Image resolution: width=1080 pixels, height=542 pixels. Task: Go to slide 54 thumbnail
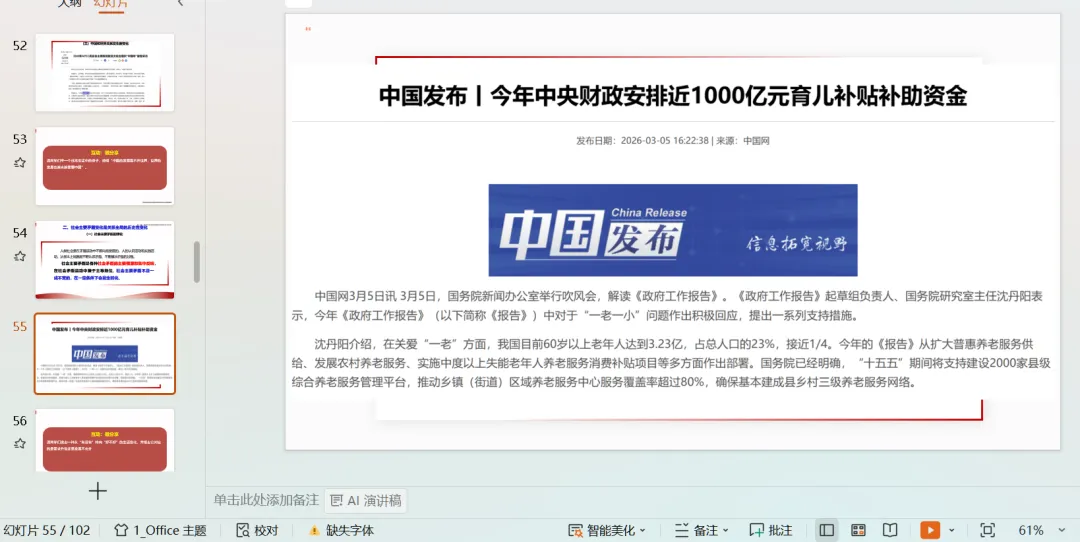pos(105,260)
